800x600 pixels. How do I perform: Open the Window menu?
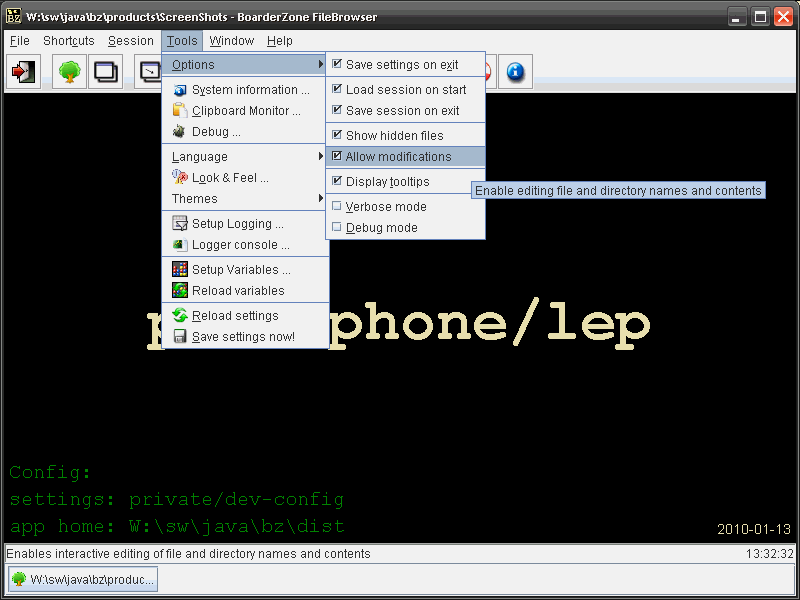click(x=232, y=41)
